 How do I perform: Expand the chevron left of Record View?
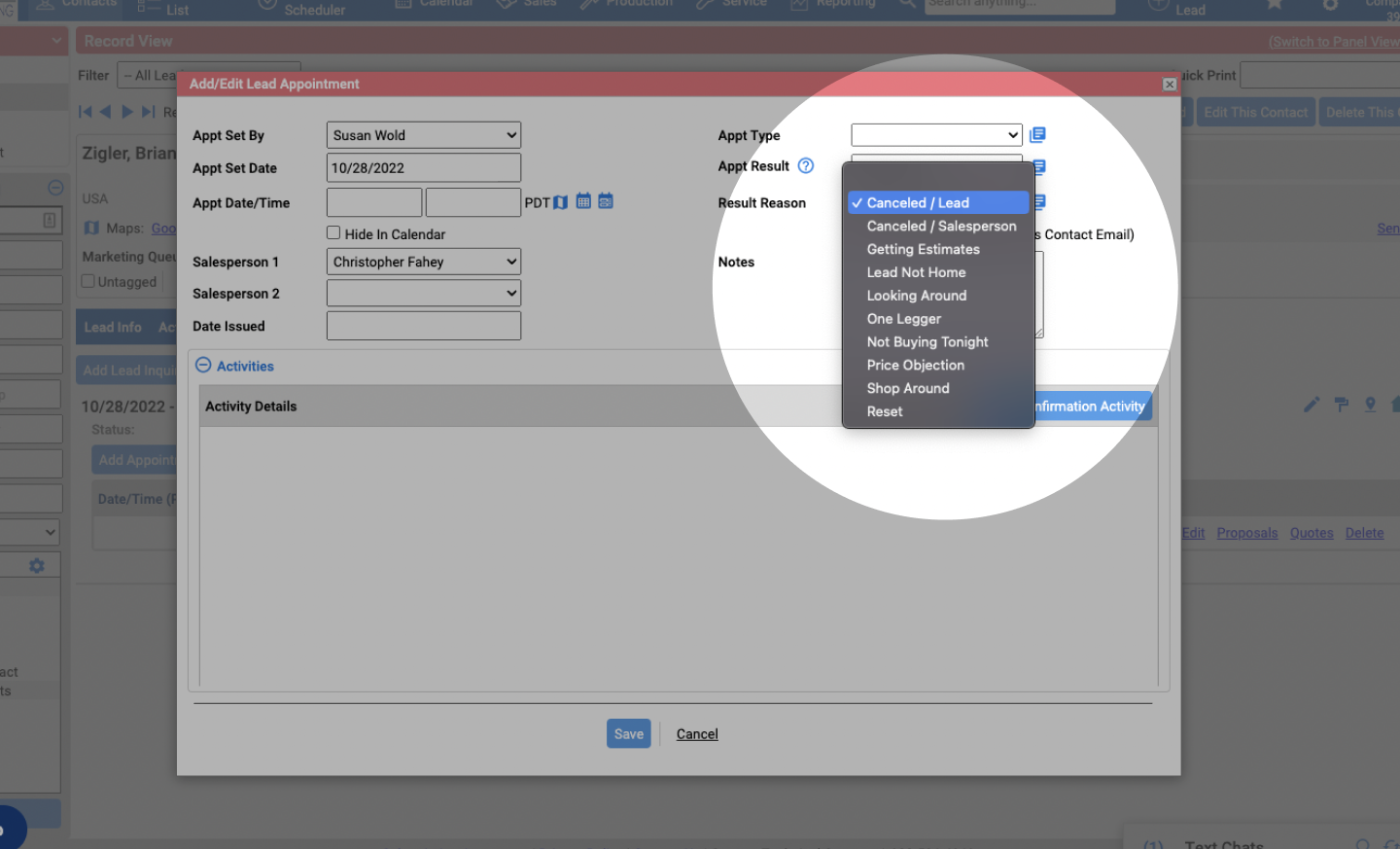56,41
